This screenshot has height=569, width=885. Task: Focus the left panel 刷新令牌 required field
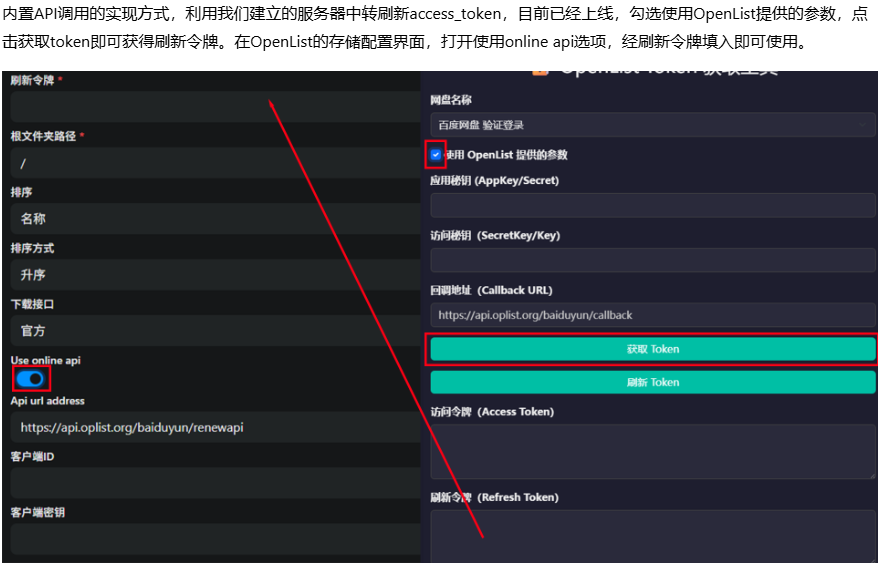coord(214,107)
